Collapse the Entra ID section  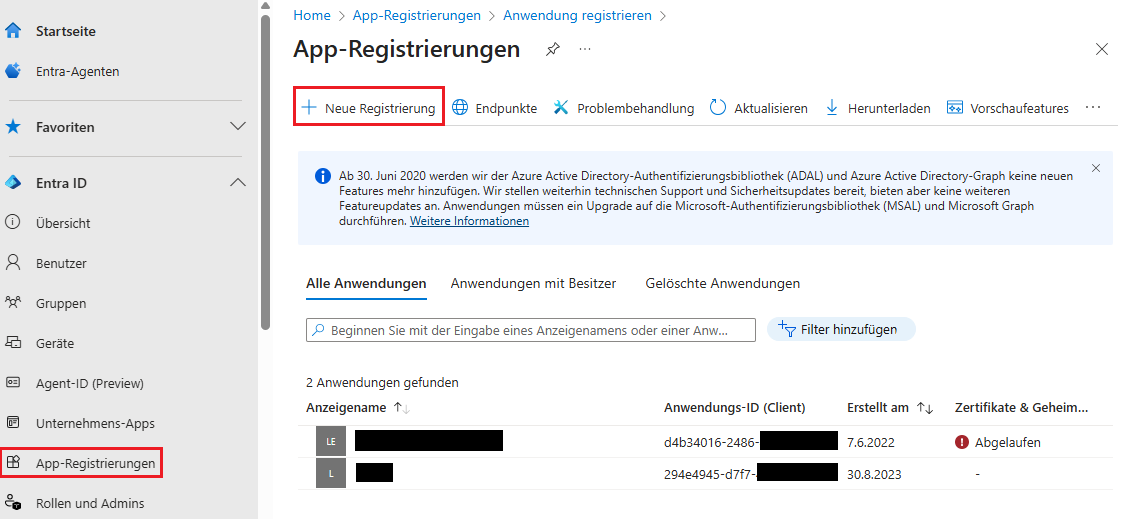238,183
